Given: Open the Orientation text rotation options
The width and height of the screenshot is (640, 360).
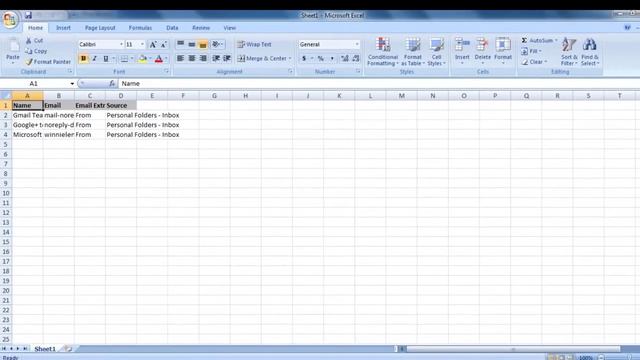Looking at the screenshot, I should (217, 44).
